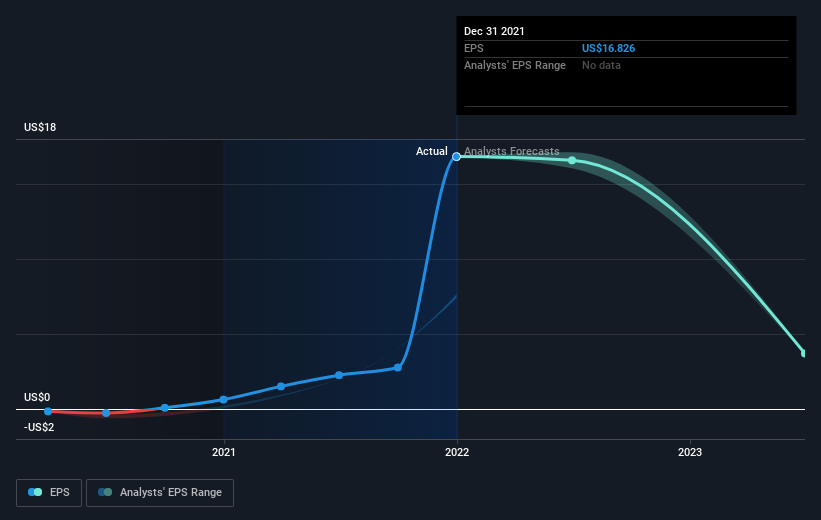Click the 'US$0' y-axis label
821x520 pixels.
(37, 397)
